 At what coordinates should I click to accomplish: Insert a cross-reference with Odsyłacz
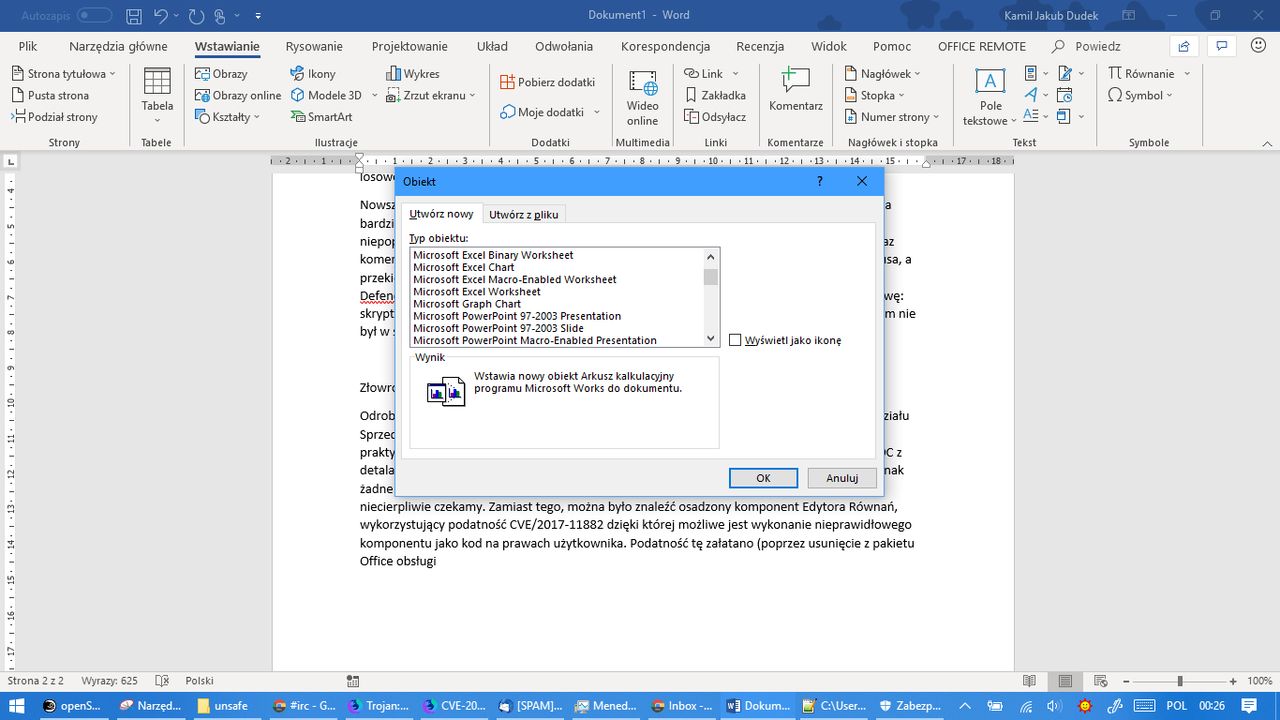(x=715, y=117)
